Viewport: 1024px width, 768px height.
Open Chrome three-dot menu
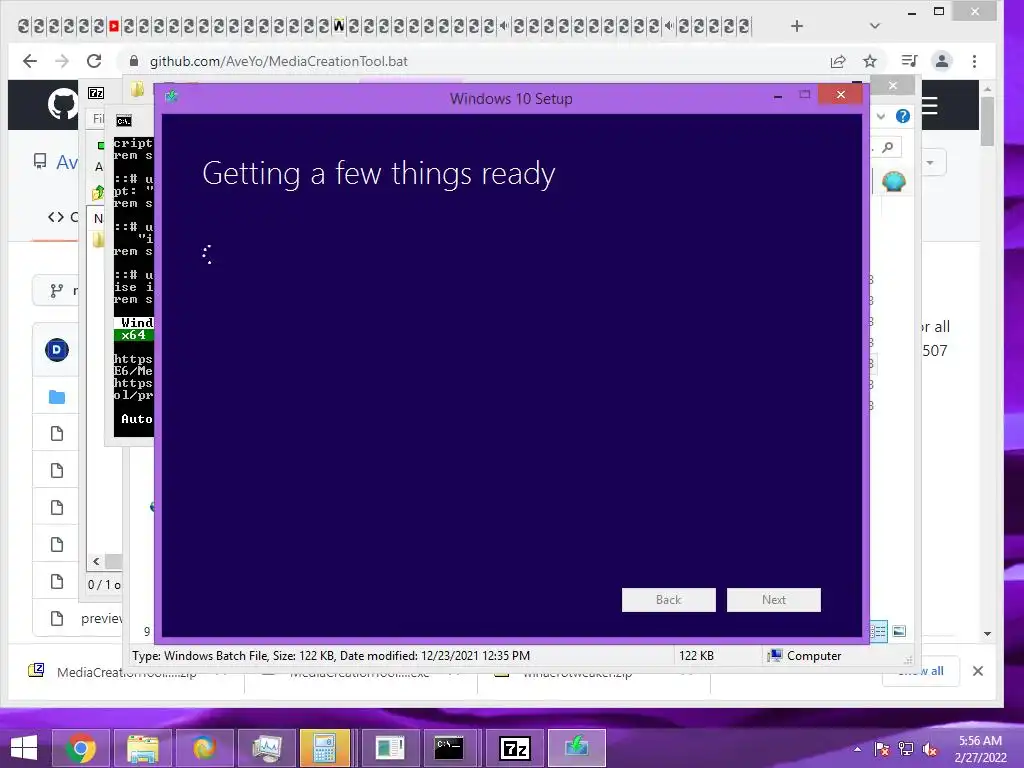point(974,61)
